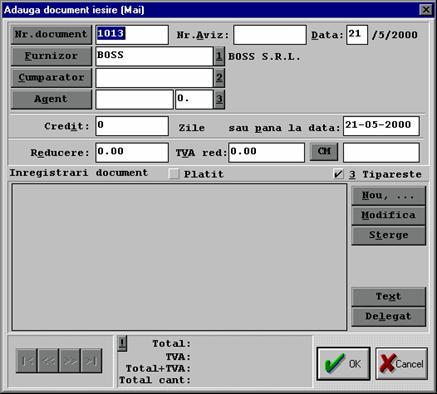Uncheck the Tipareste checkbox

tap(338, 174)
